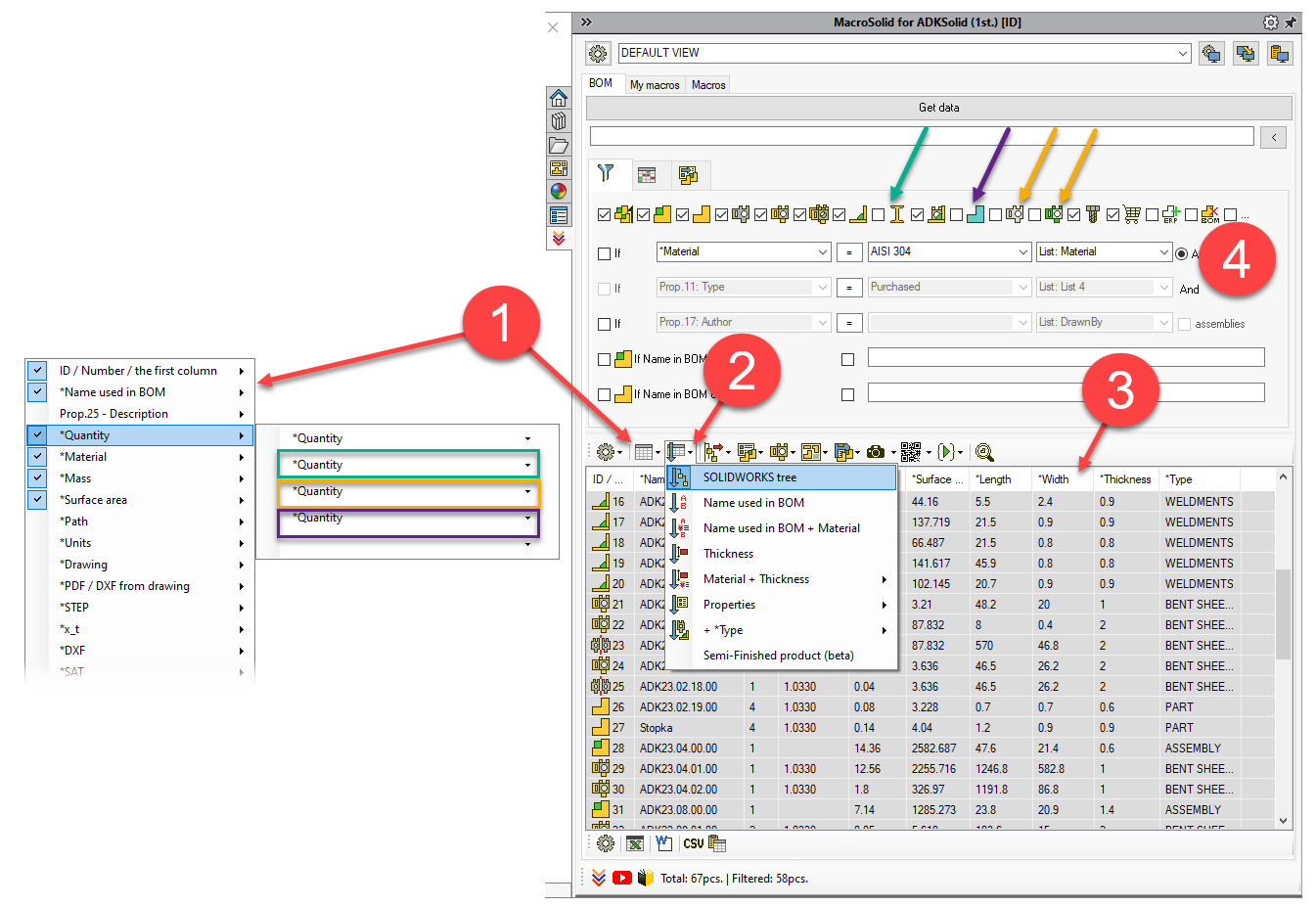Viewport: 1316px width, 907px height.
Task: Choose Semi-Finished product (beta)
Action: coord(782,656)
